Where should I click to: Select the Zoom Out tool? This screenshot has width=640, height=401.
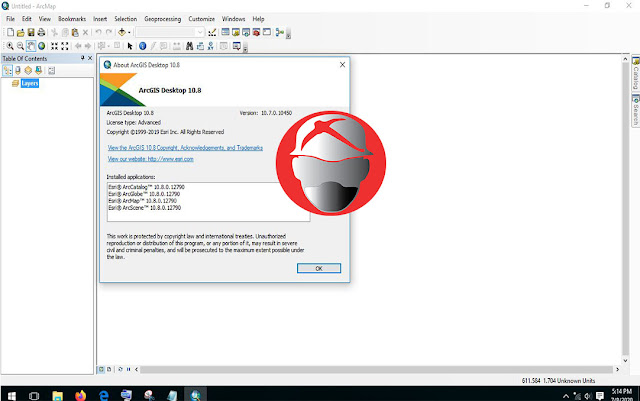(x=20, y=46)
